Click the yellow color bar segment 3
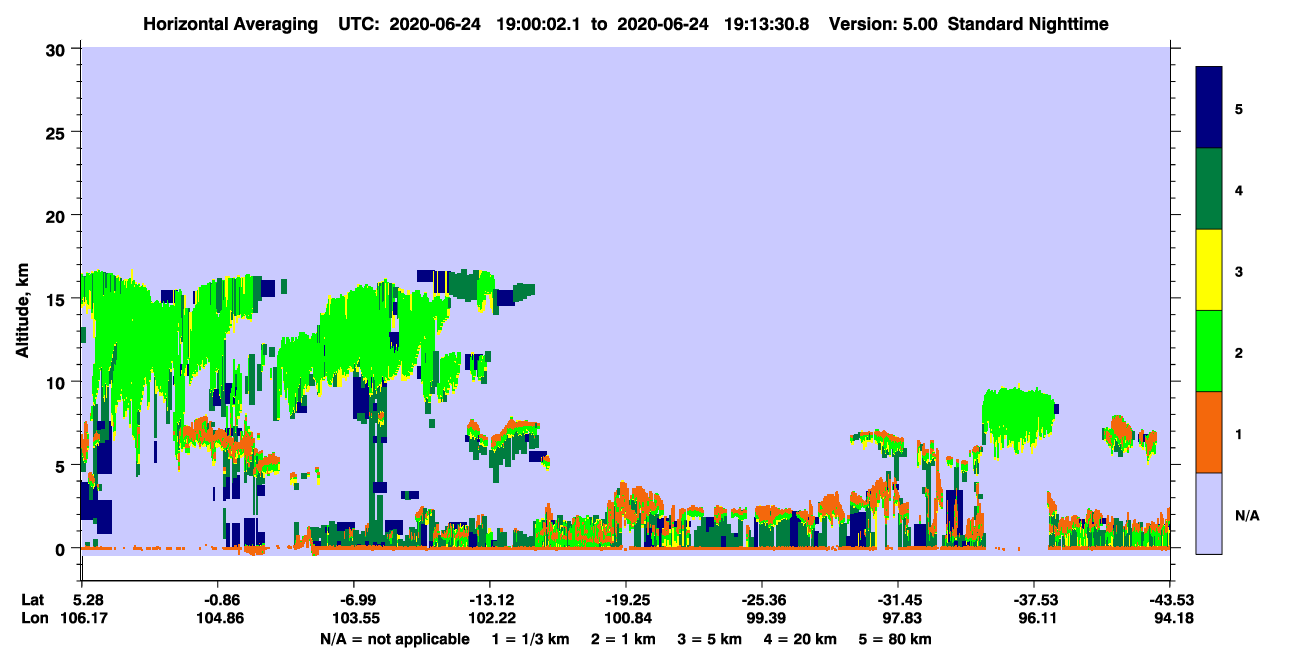1300x667 pixels. (1209, 270)
